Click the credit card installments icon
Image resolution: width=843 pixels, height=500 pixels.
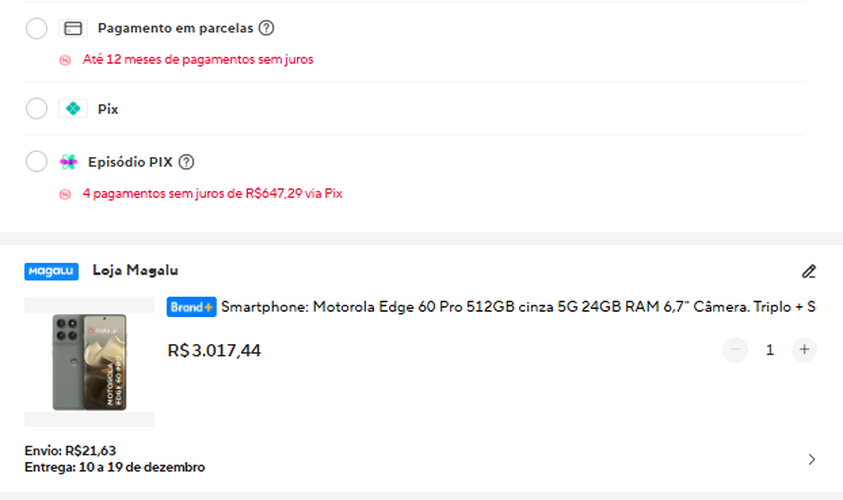73,28
